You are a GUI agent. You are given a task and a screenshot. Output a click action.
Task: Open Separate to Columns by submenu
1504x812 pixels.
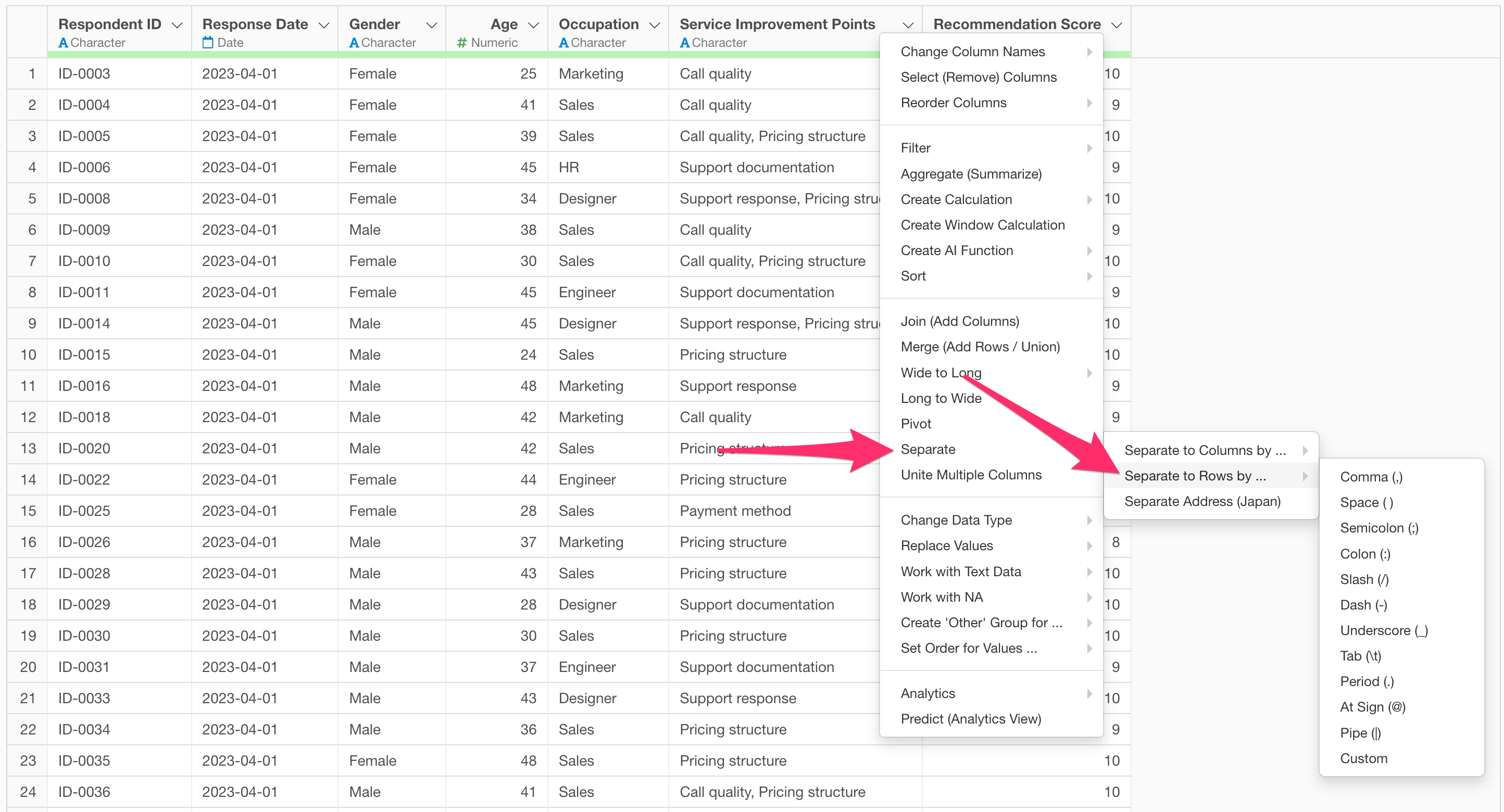(1205, 450)
